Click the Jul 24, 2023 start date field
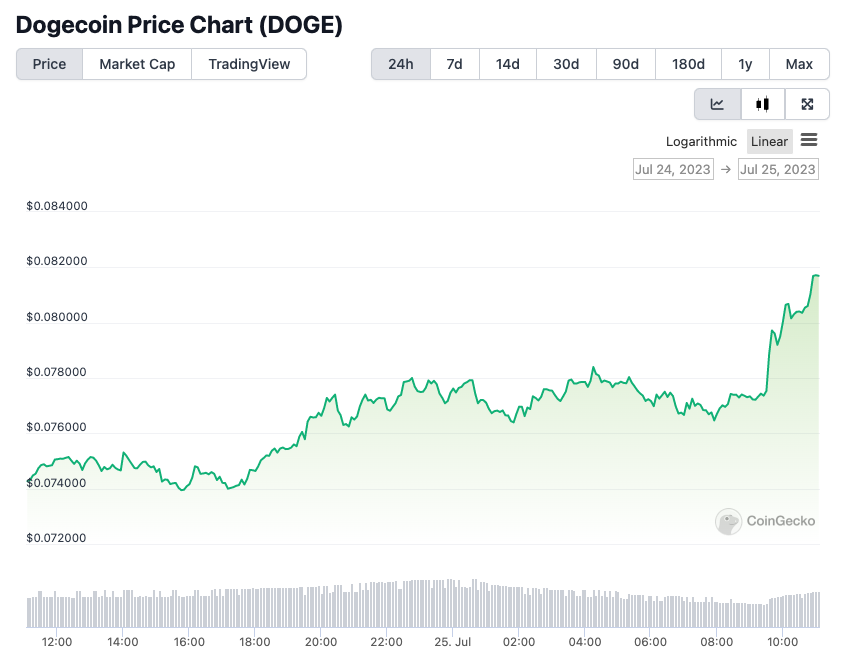This screenshot has height=668, width=844. tap(673, 169)
